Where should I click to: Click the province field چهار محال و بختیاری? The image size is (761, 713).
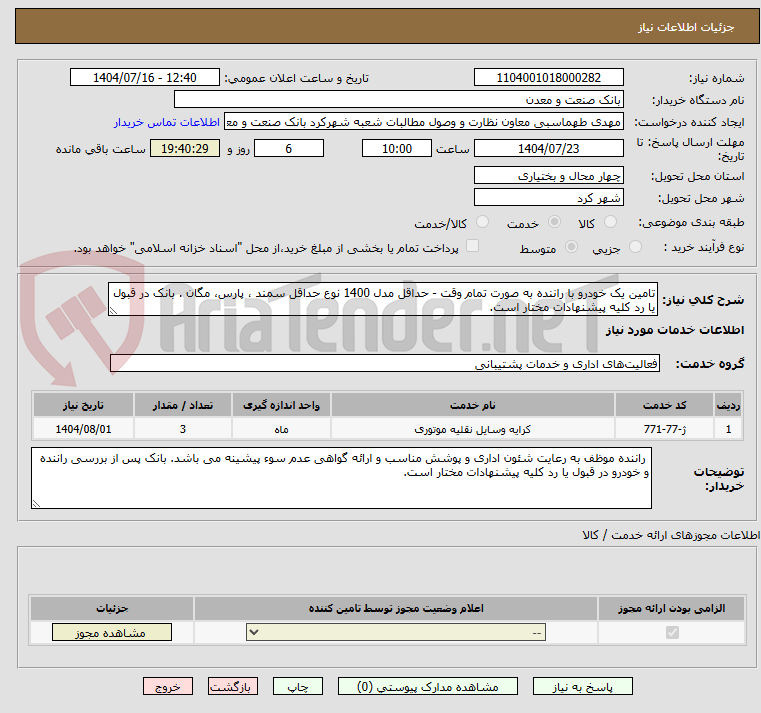tap(548, 176)
